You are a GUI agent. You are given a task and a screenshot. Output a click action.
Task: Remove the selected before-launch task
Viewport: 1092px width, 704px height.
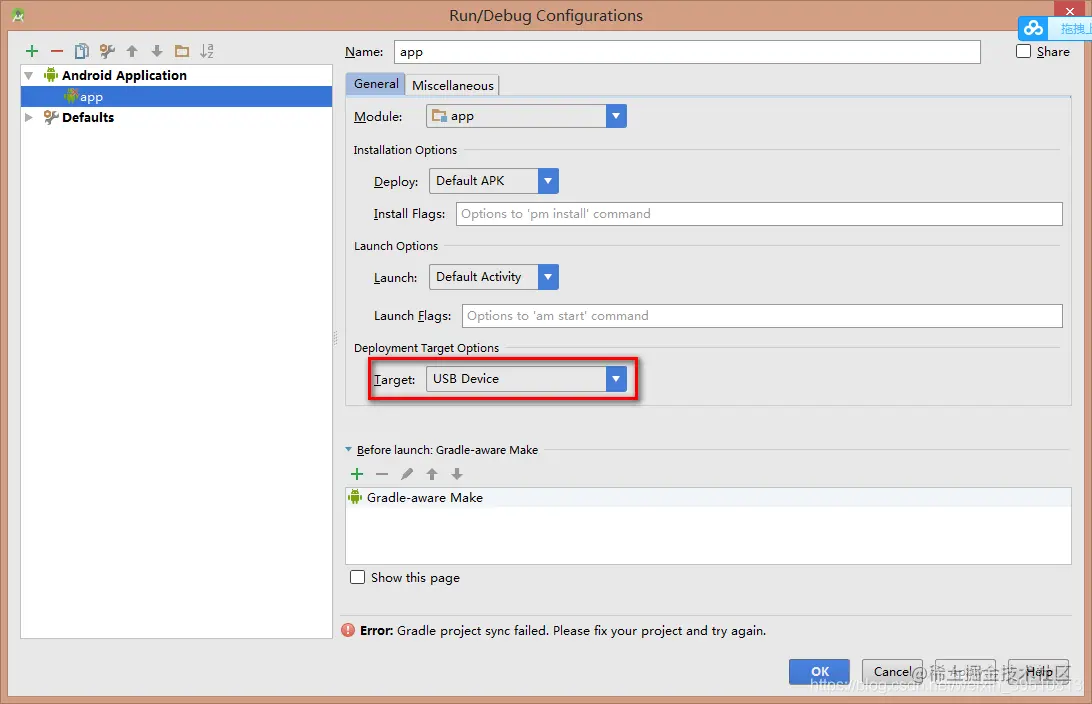[382, 474]
